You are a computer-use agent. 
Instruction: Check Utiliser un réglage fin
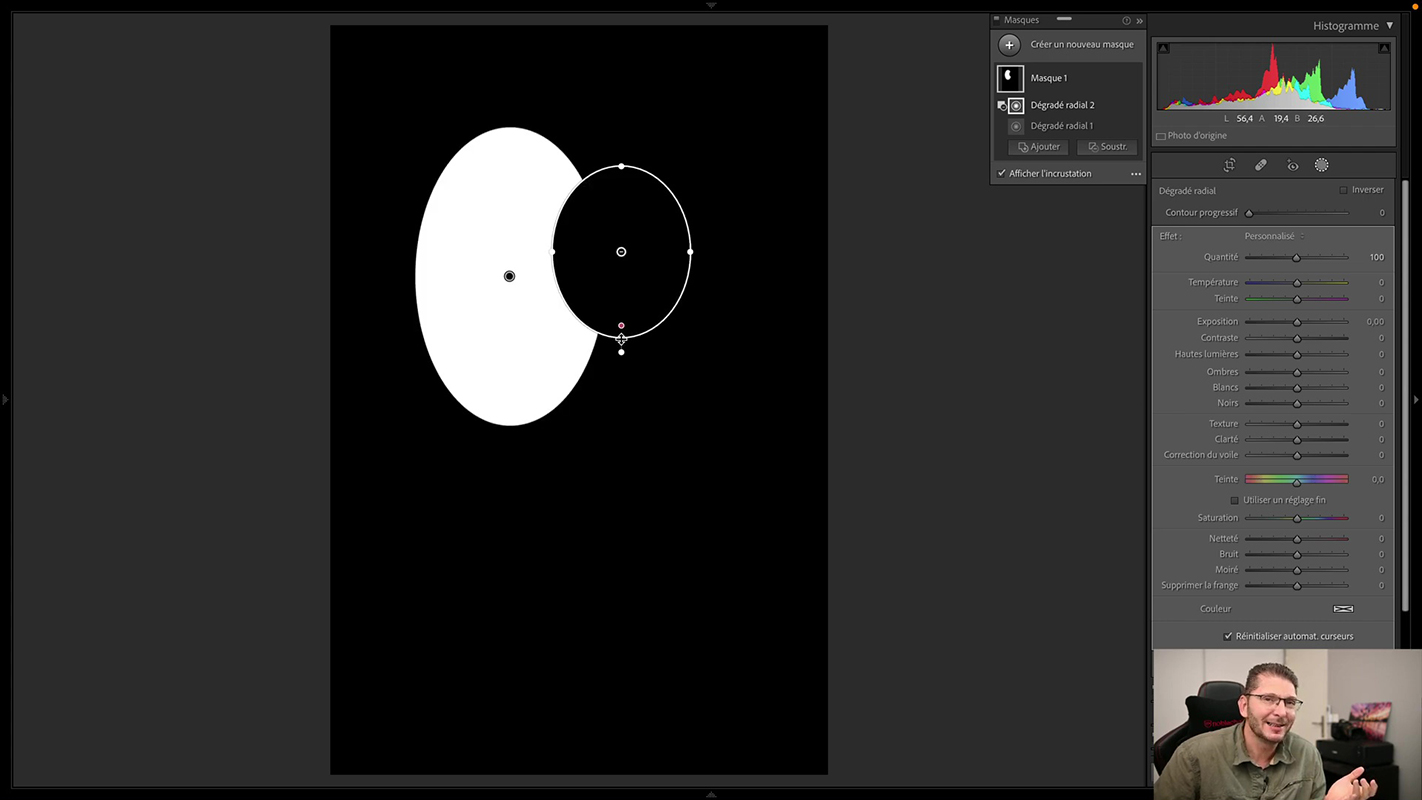[x=1234, y=500]
